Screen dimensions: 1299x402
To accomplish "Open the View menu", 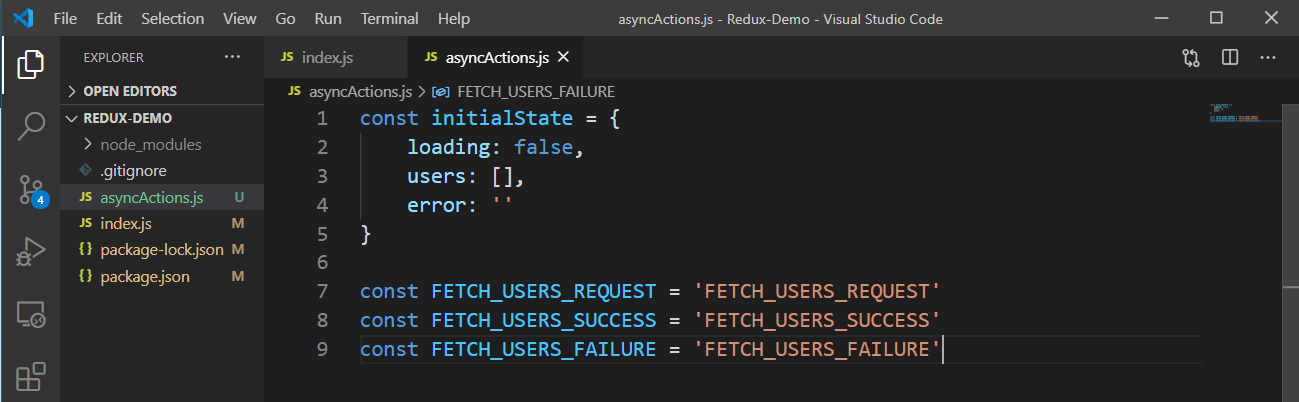I will (240, 19).
